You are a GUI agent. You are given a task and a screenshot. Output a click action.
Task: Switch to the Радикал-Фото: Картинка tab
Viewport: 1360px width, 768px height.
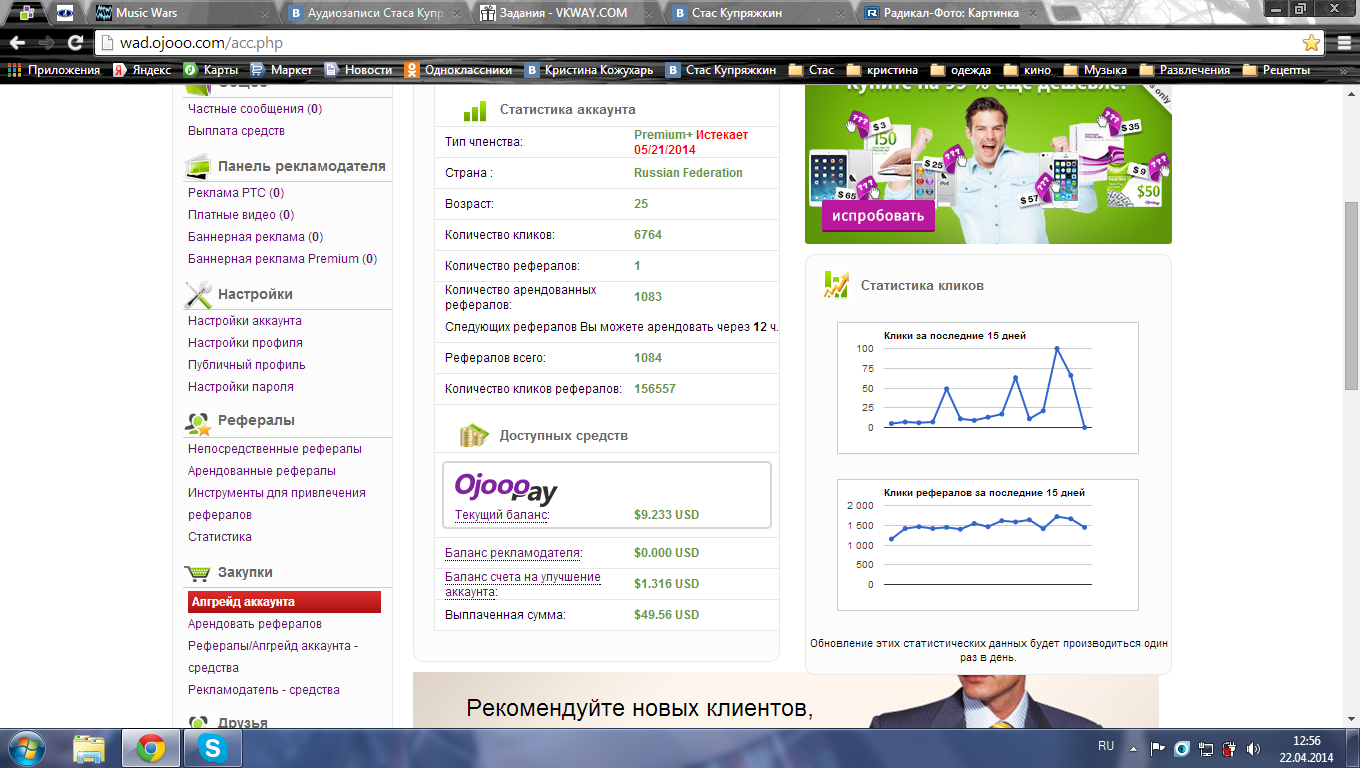tap(948, 14)
